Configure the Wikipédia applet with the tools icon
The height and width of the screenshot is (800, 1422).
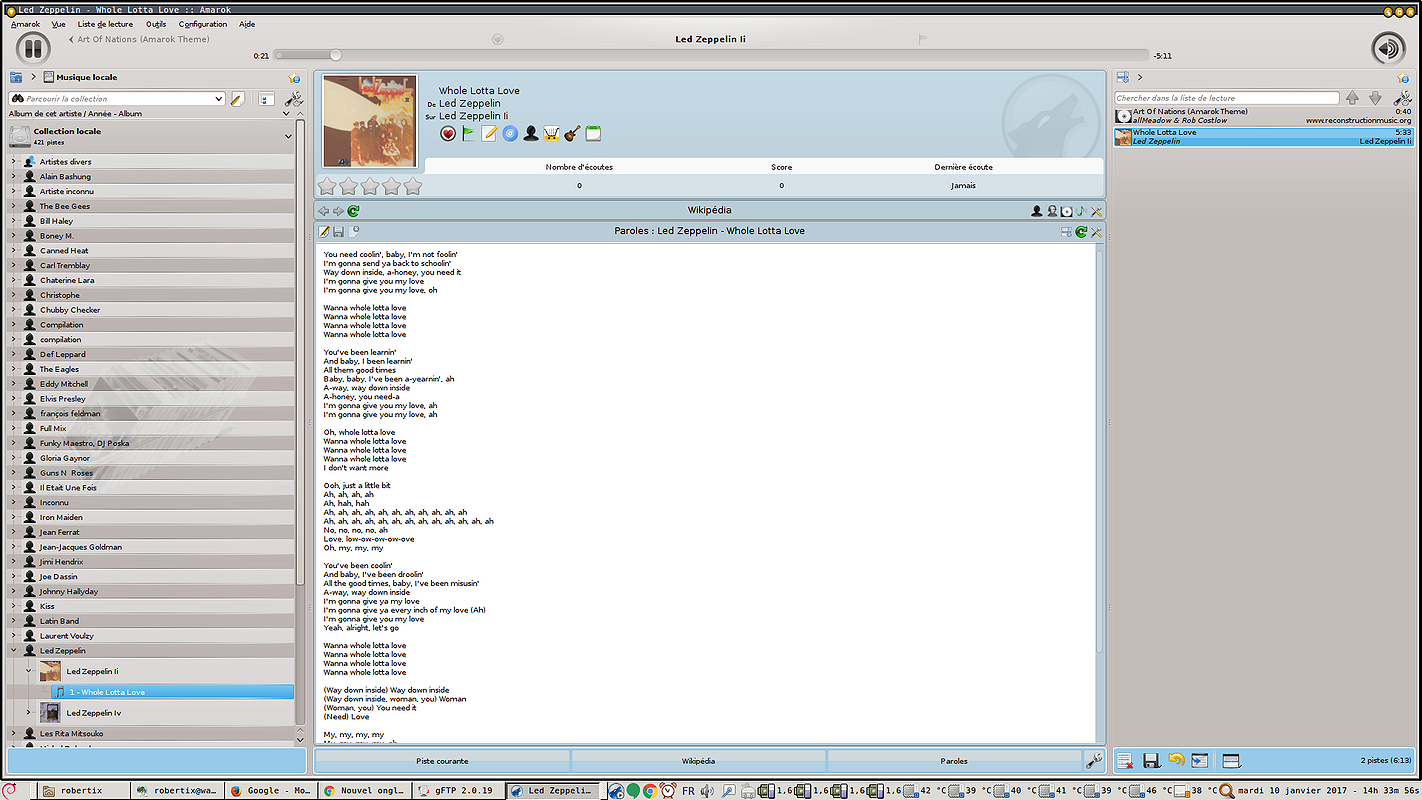tap(1096, 211)
